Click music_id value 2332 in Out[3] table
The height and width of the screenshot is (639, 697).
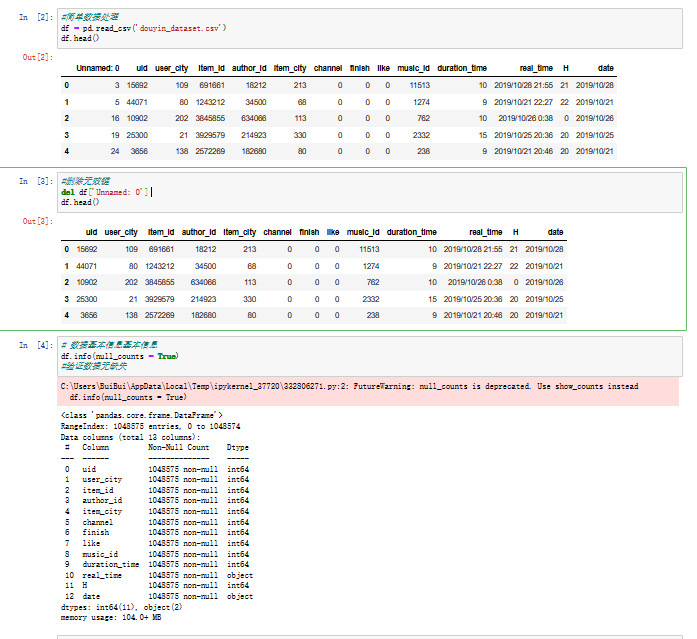[371, 299]
